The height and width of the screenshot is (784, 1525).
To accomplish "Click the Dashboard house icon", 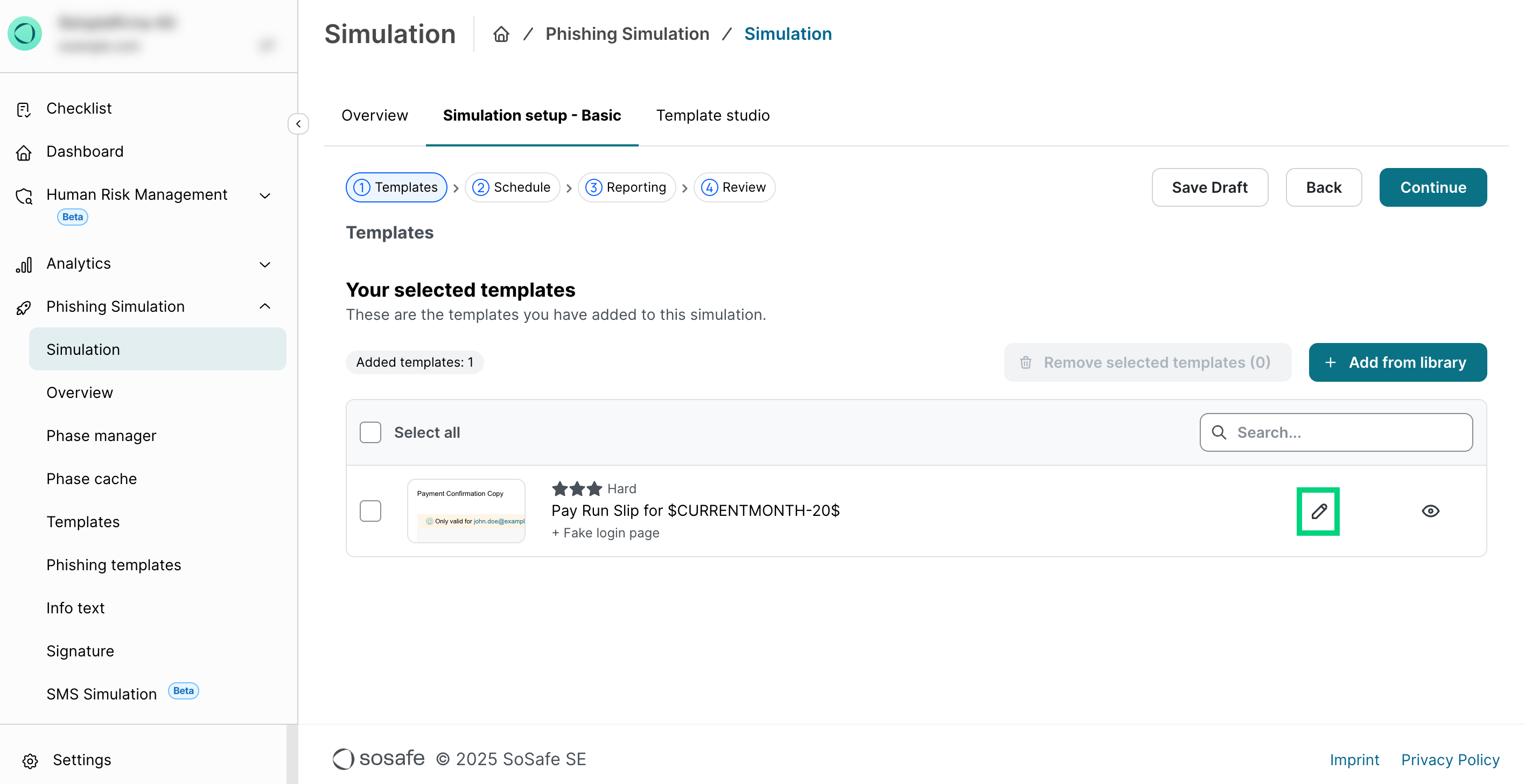I will pyautogui.click(x=24, y=152).
